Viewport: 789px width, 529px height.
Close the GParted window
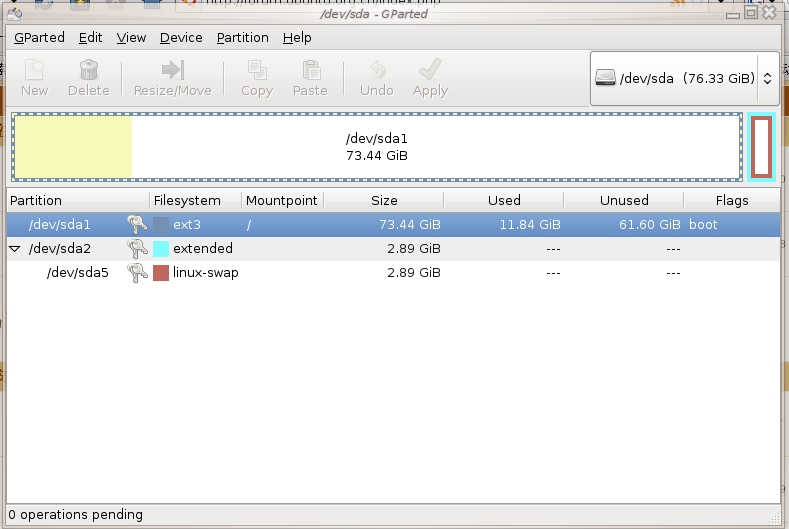click(769, 12)
